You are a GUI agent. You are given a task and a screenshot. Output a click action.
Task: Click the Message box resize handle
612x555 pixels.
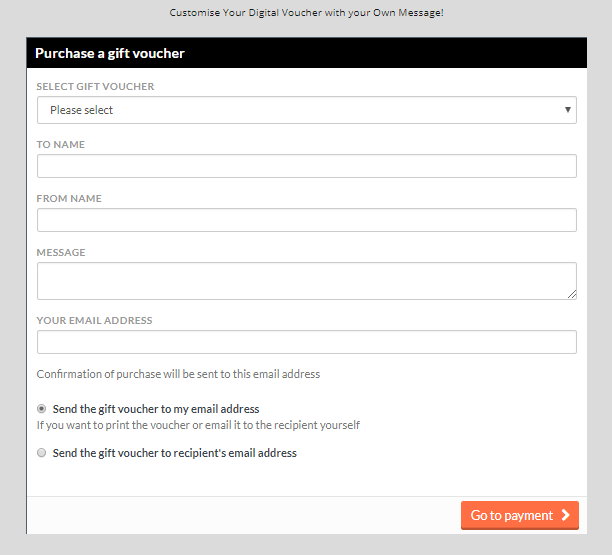pyautogui.click(x=572, y=294)
